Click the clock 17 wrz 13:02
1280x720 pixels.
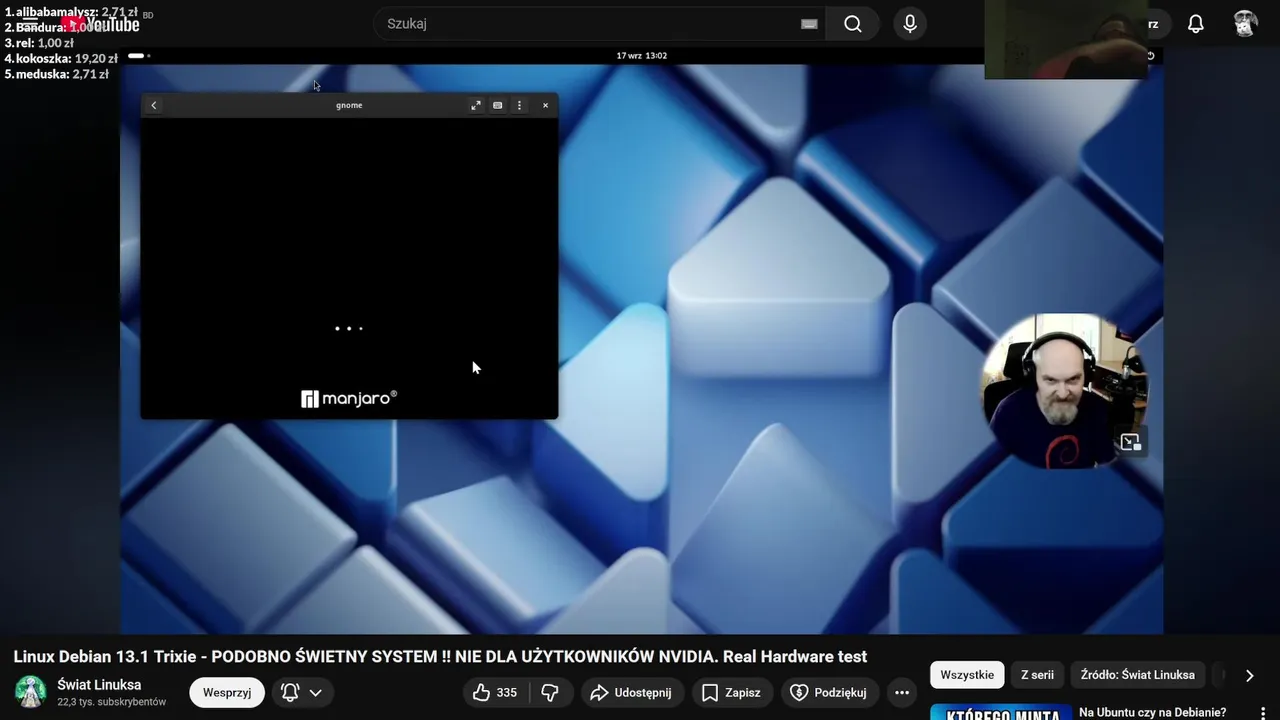(x=642, y=56)
